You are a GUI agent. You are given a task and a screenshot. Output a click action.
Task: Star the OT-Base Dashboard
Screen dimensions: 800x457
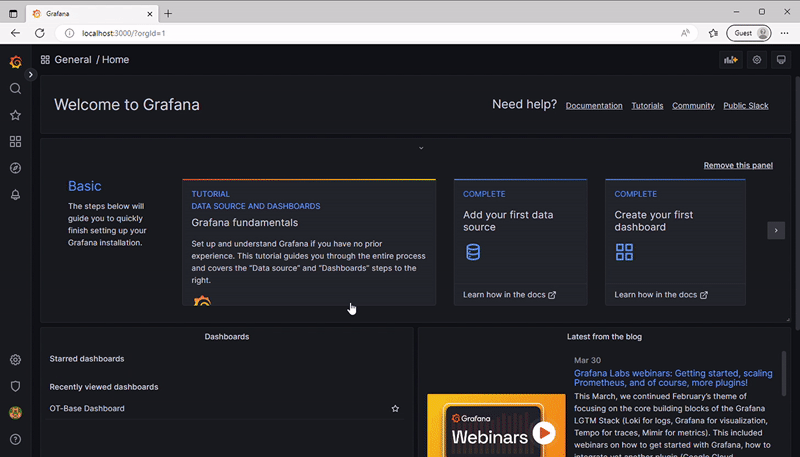(395, 409)
